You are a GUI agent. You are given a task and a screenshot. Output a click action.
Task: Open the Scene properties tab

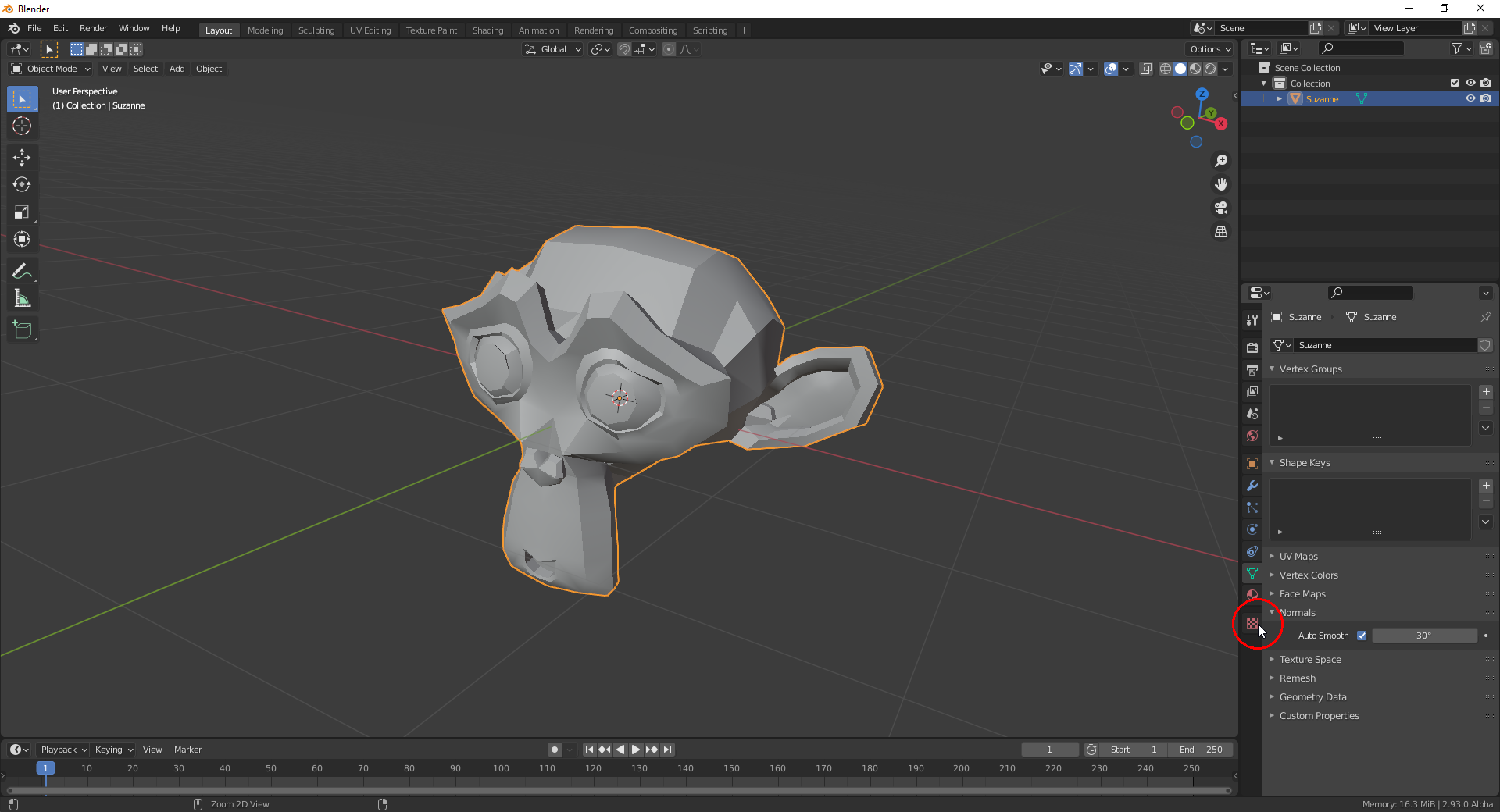coord(1252,413)
